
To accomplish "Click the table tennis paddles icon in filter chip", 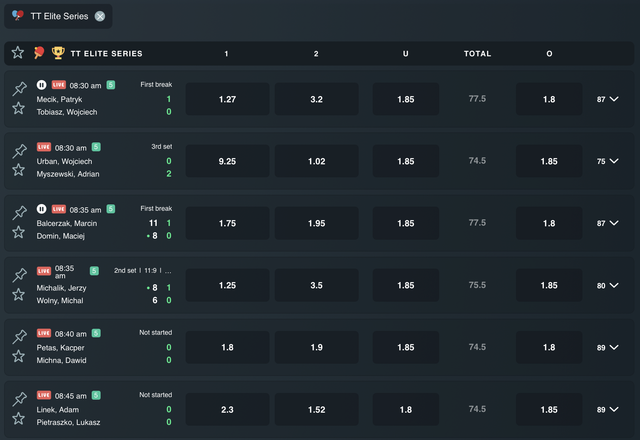I will [18, 16].
